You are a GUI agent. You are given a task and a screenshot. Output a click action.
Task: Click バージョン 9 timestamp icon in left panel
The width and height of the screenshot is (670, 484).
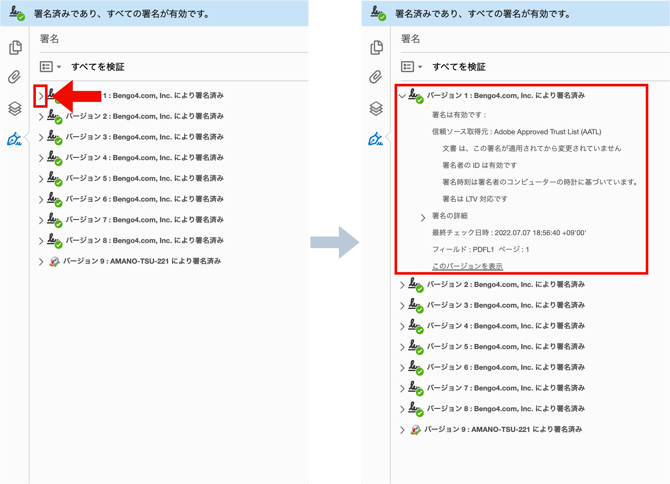pyautogui.click(x=54, y=261)
